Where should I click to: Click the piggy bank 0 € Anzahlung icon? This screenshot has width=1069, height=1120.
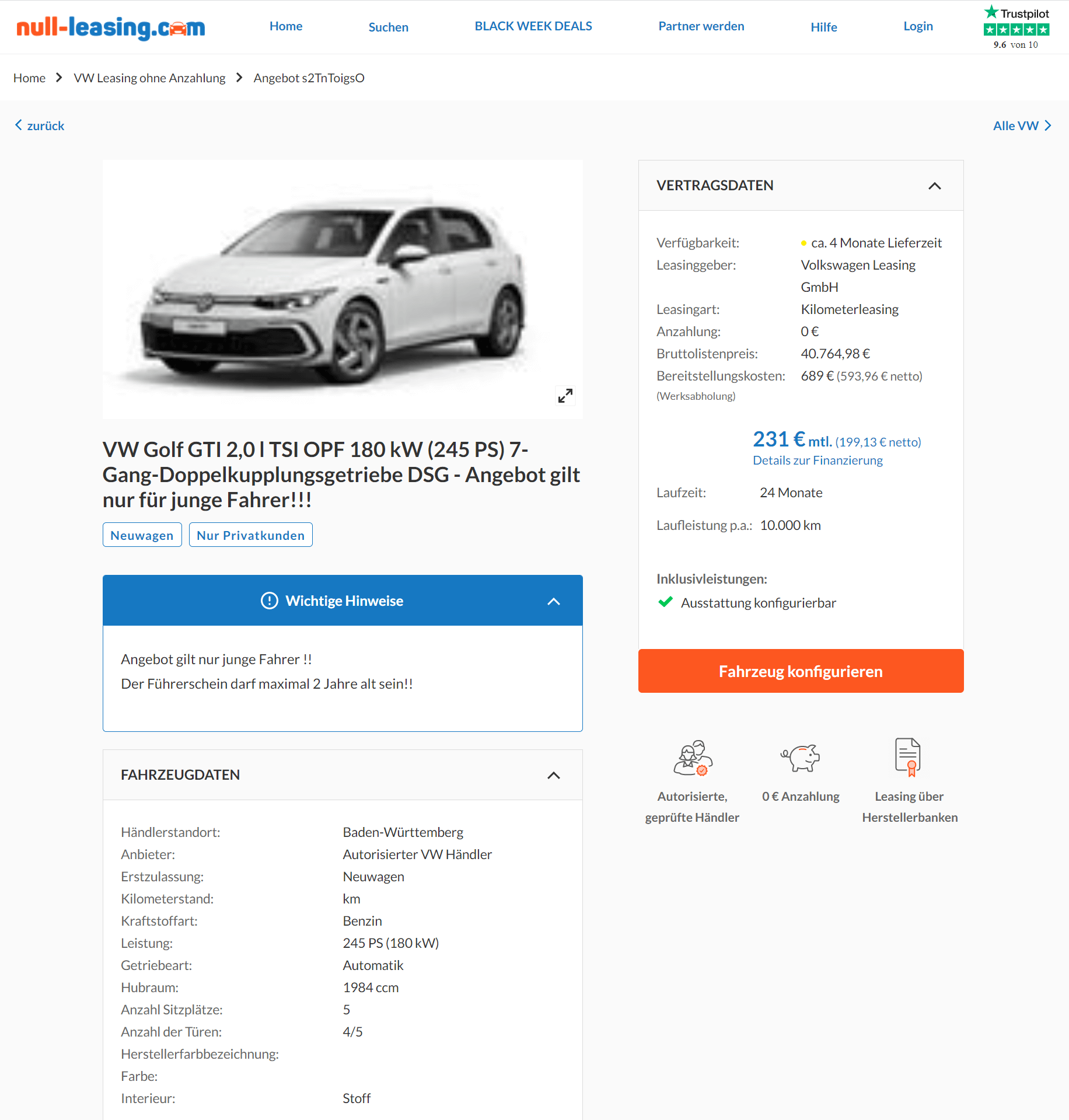click(x=801, y=758)
